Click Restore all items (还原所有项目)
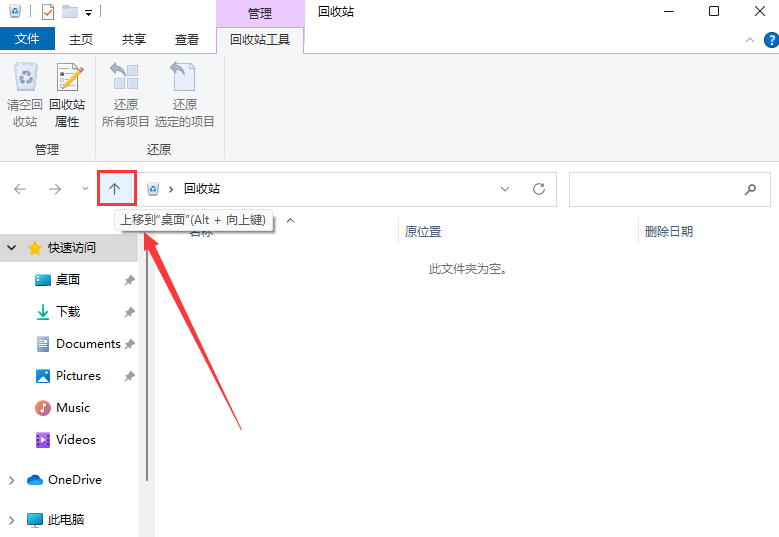This screenshot has height=537, width=779. tap(125, 94)
